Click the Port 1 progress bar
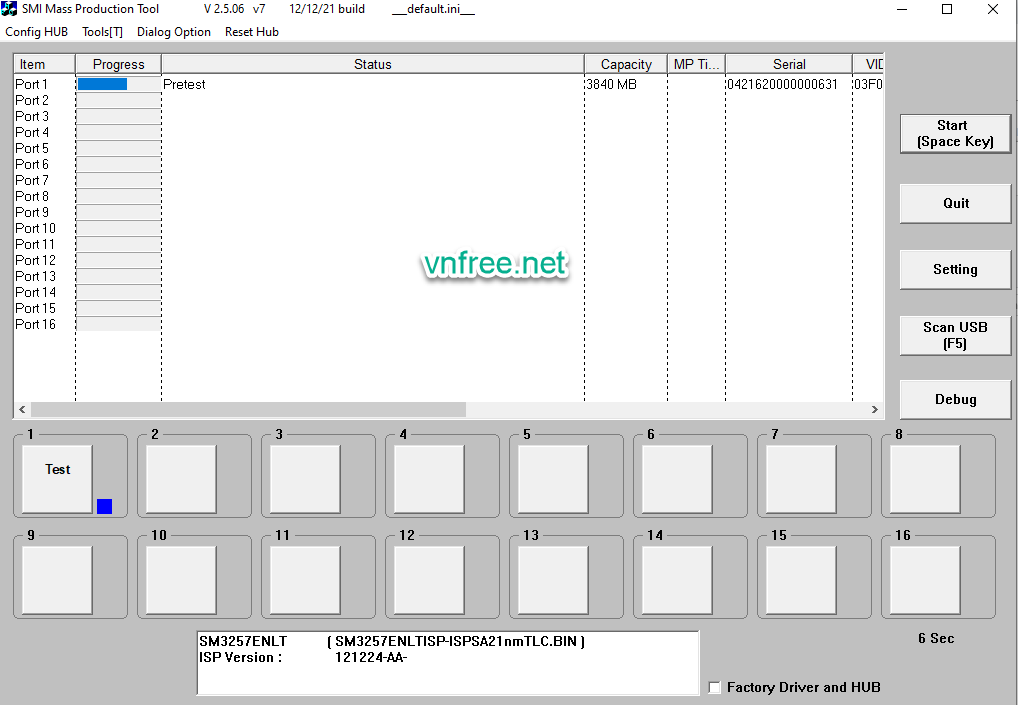Viewport: 1018px width, 705px height. pyautogui.click(x=118, y=85)
